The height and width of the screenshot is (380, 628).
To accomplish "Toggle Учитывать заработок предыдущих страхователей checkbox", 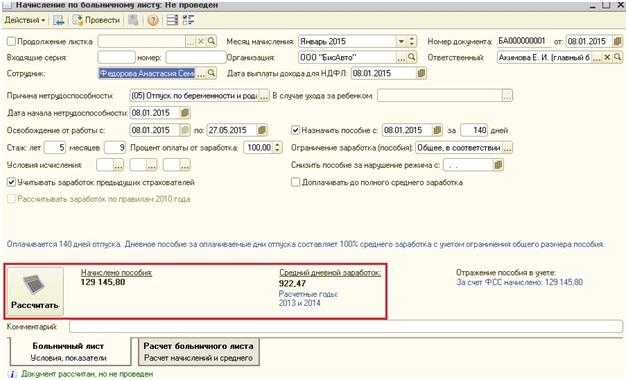I will click(11, 183).
